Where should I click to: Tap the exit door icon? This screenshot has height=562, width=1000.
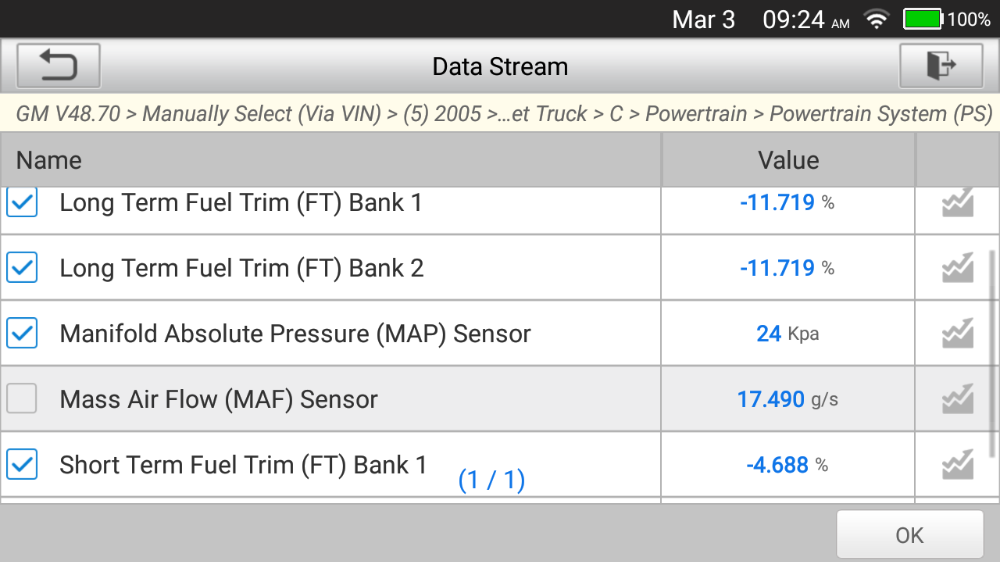(x=941, y=67)
